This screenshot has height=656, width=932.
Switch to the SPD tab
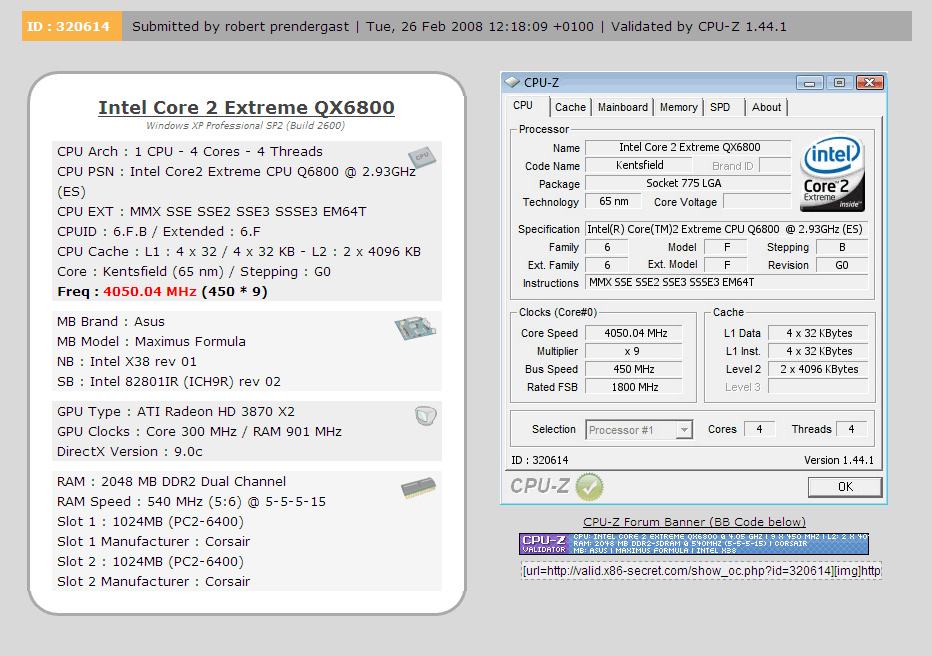[720, 107]
